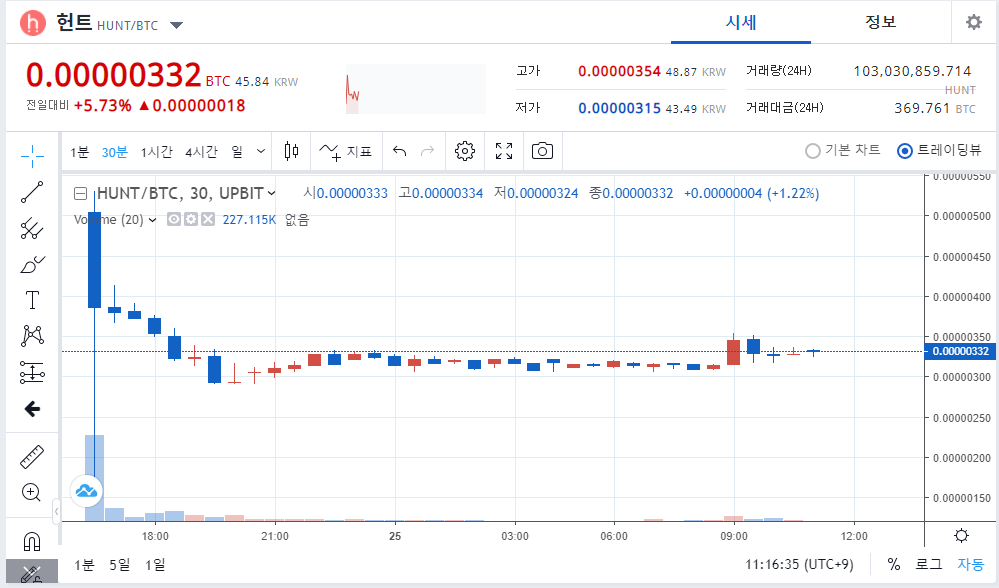Screen dimensions: 999x588
Task: Click the drawing lock pencil icon
Action: tap(32, 573)
